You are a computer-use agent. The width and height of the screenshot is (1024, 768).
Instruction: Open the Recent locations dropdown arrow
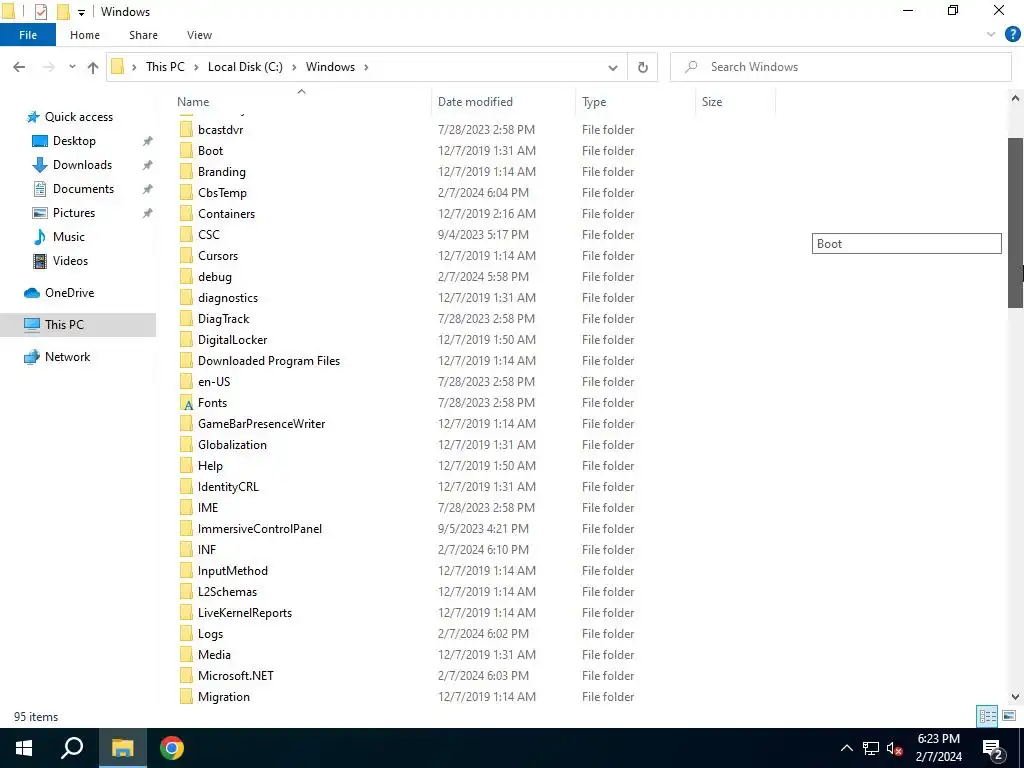[72, 67]
